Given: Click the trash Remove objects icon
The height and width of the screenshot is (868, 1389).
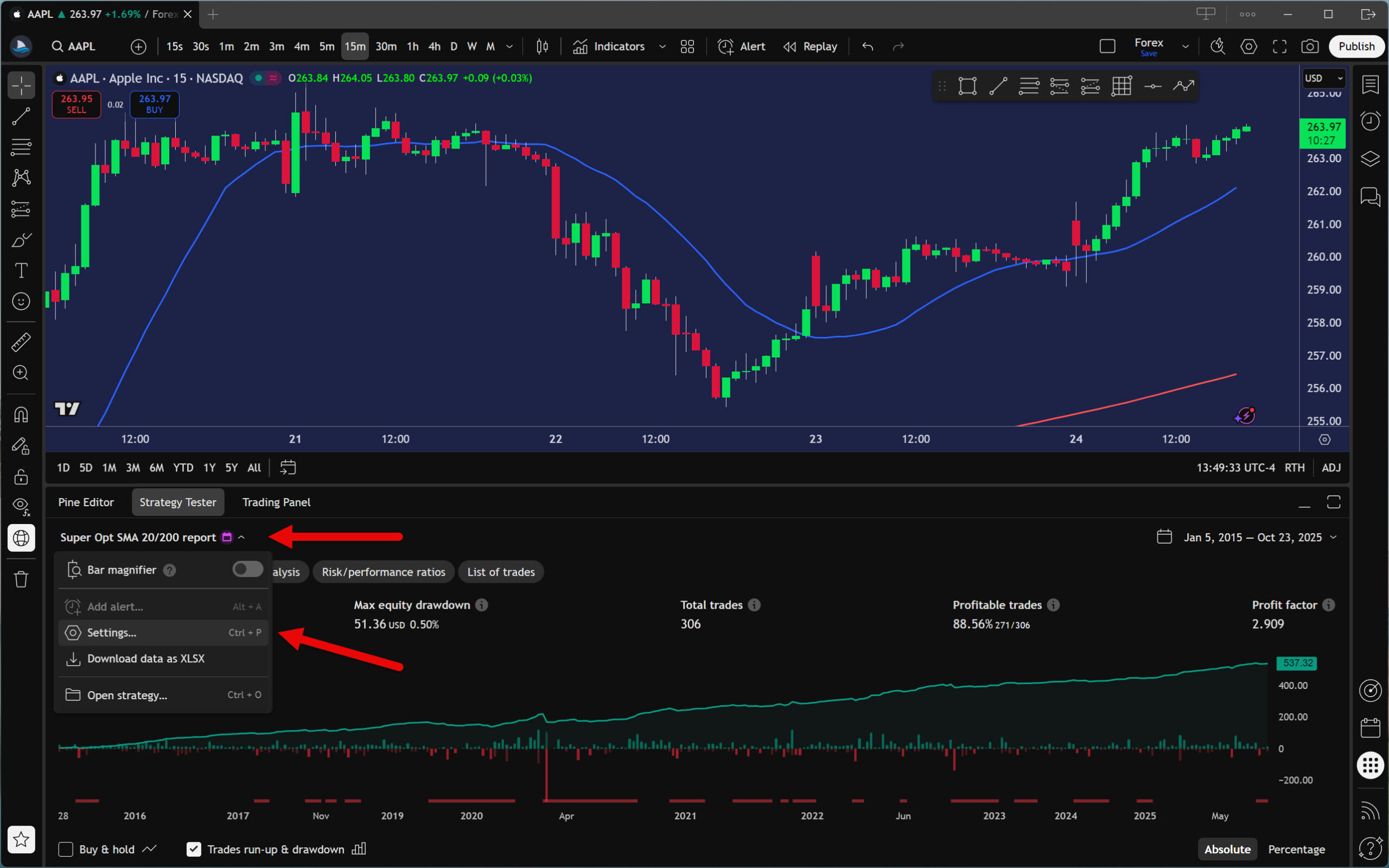Looking at the screenshot, I should (21, 579).
